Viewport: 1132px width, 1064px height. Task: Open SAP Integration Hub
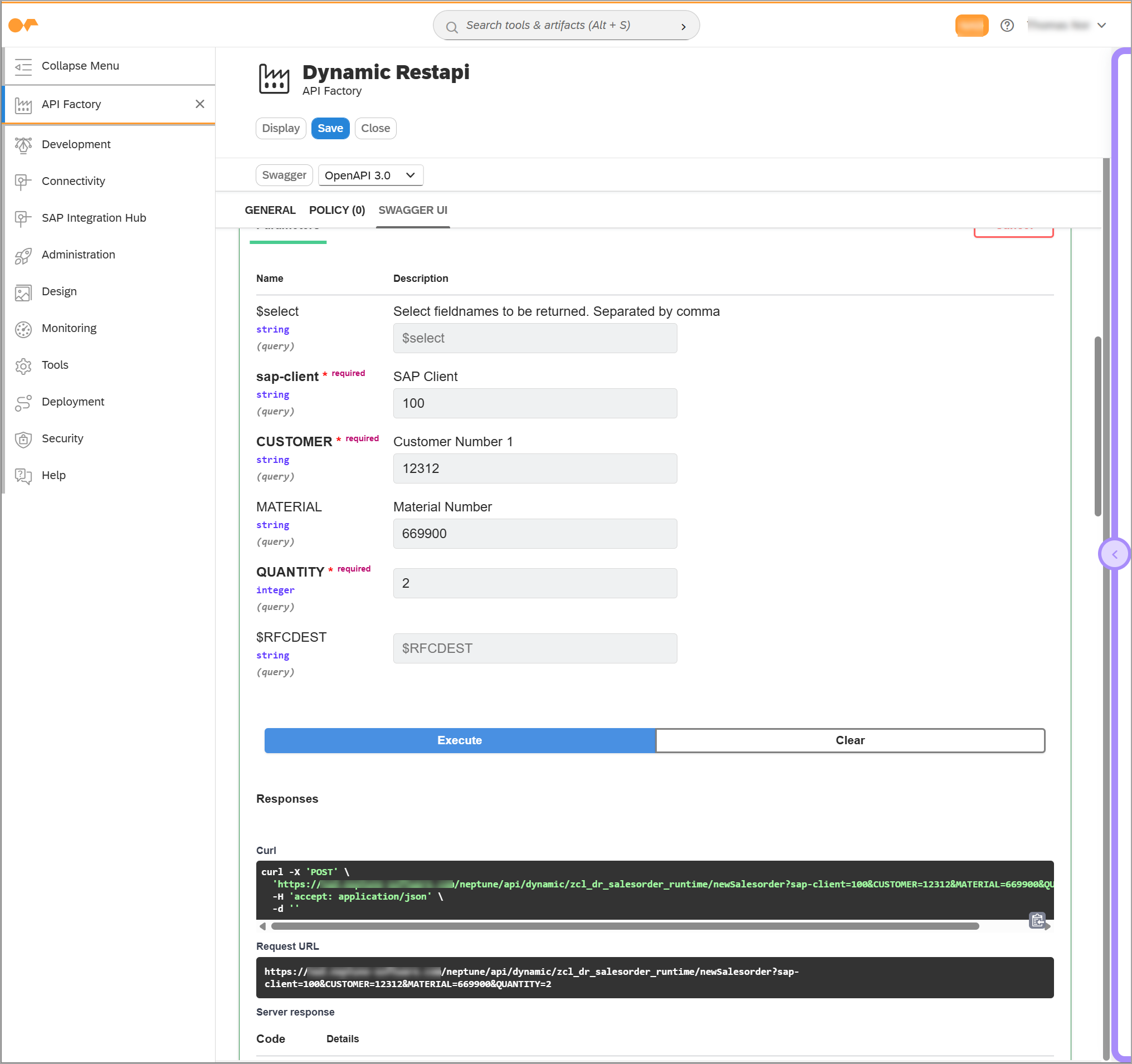point(23,218)
